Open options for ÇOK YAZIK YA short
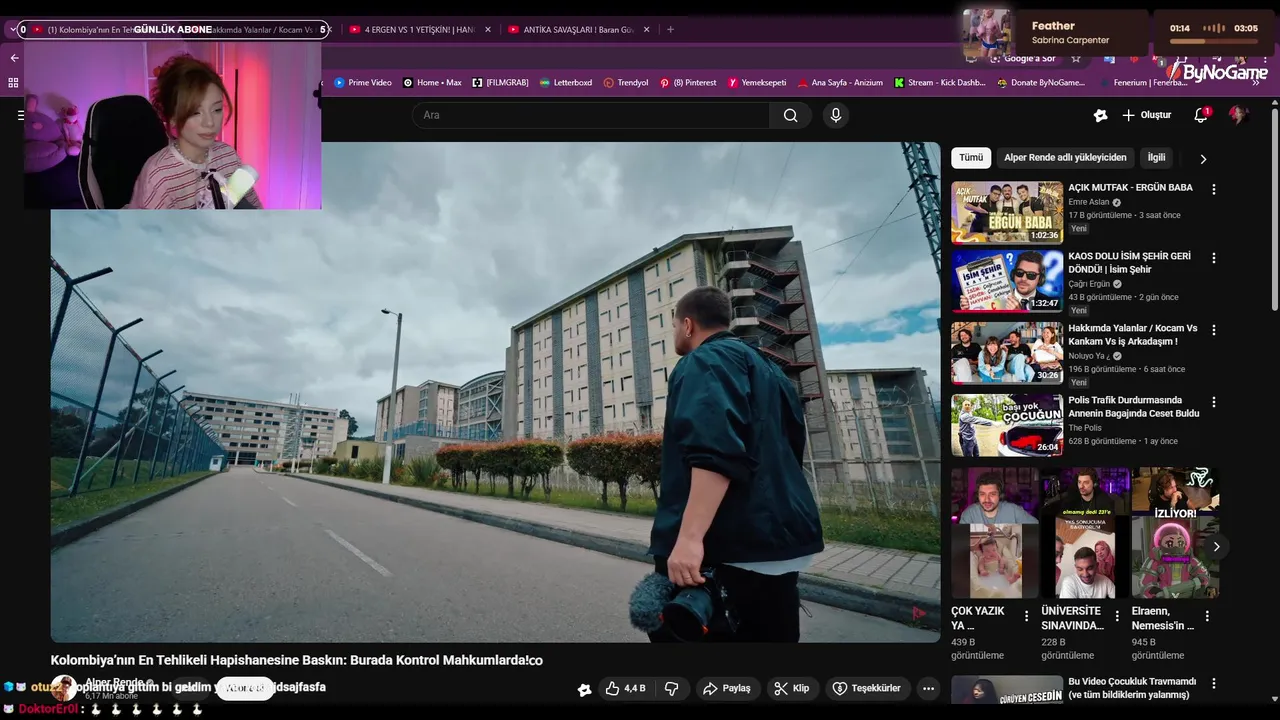The width and height of the screenshot is (1280, 720). [x=1026, y=617]
